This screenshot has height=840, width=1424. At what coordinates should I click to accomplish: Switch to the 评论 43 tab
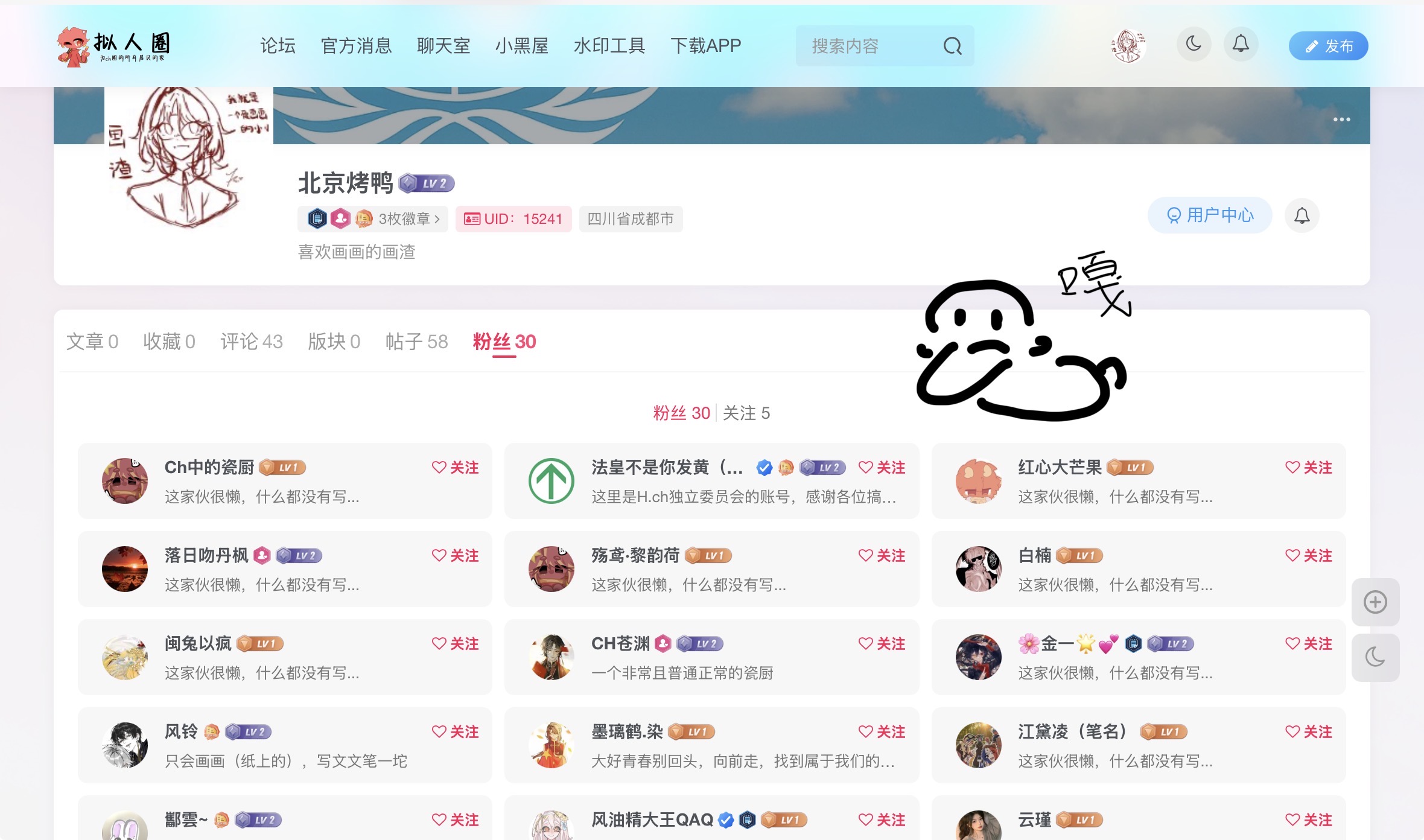pos(251,341)
